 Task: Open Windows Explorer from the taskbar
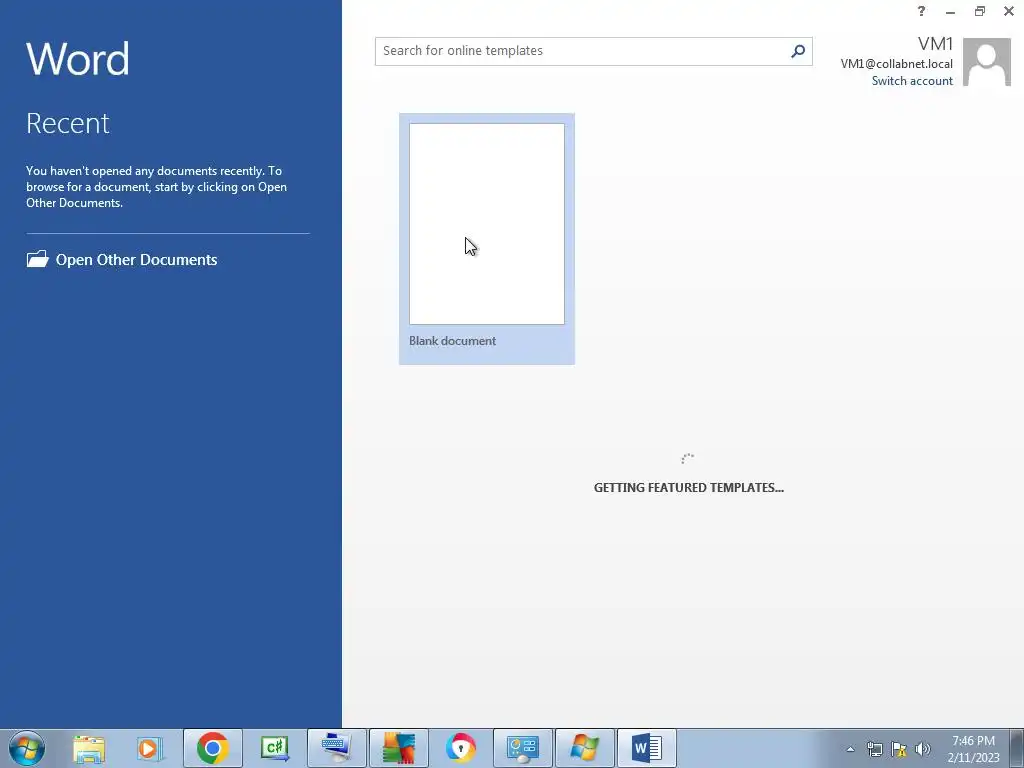tap(89, 748)
